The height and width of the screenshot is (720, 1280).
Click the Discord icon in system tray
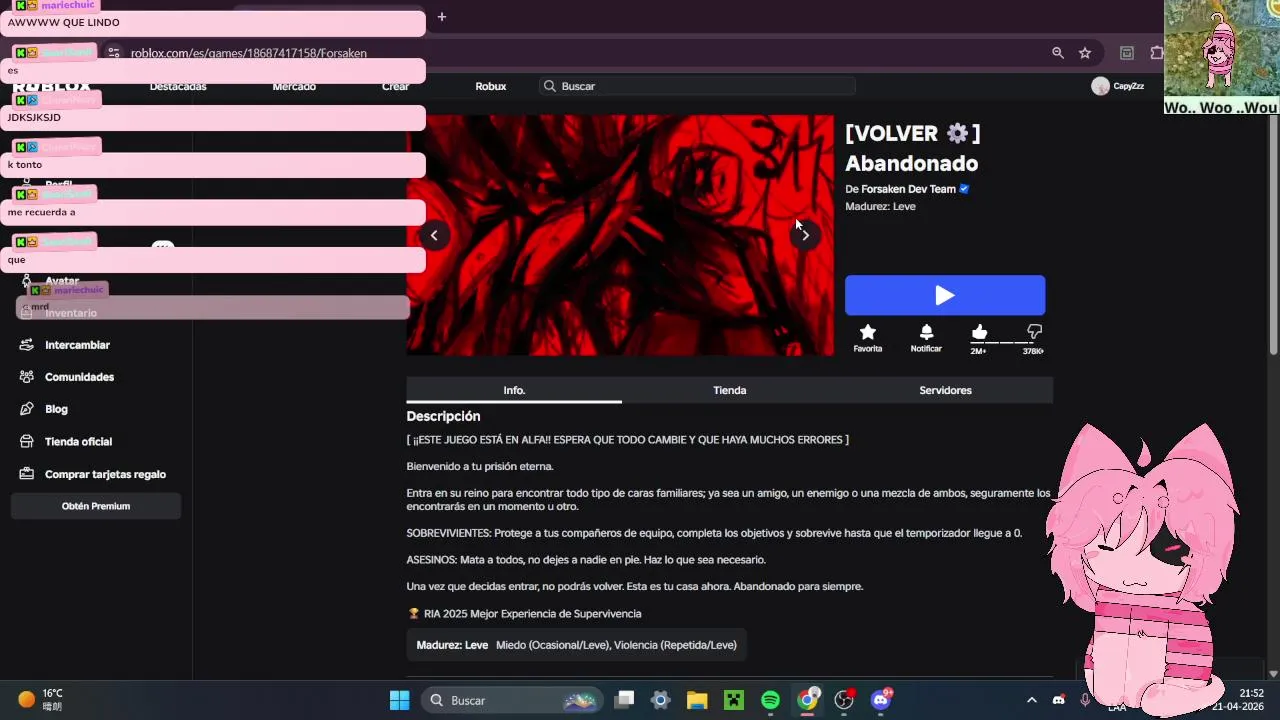click(1059, 700)
